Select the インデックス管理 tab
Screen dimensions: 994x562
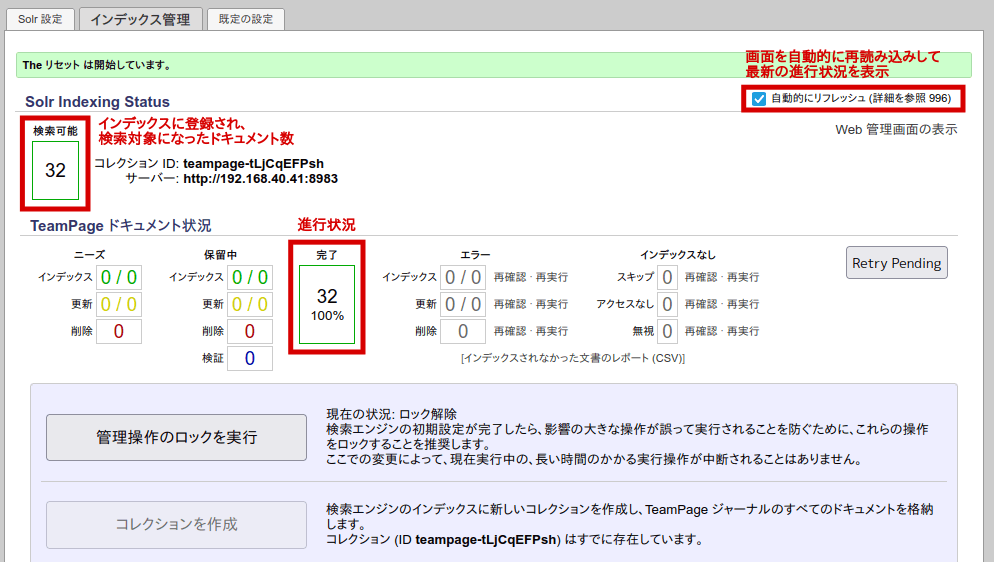[x=140, y=19]
